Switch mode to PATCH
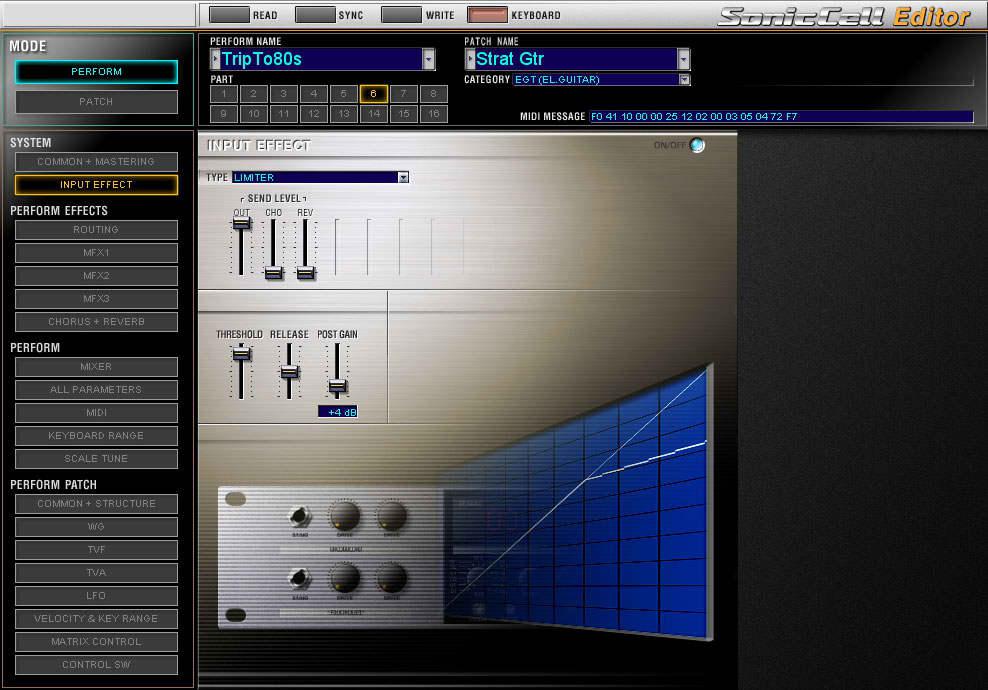 [x=96, y=101]
